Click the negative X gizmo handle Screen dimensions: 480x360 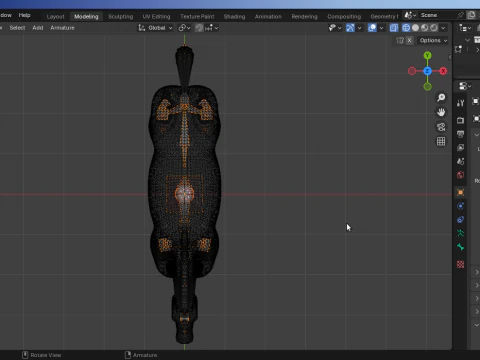412,71
